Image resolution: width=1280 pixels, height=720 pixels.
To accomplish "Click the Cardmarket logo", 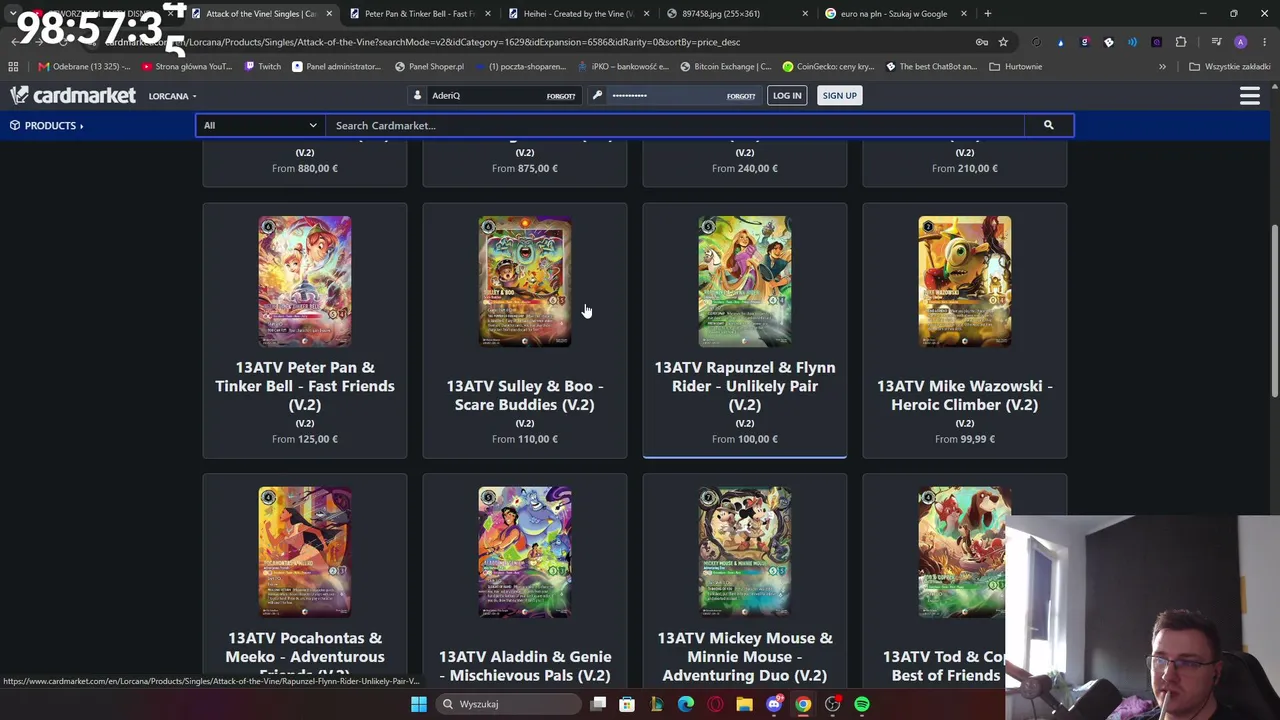I will click(73, 95).
